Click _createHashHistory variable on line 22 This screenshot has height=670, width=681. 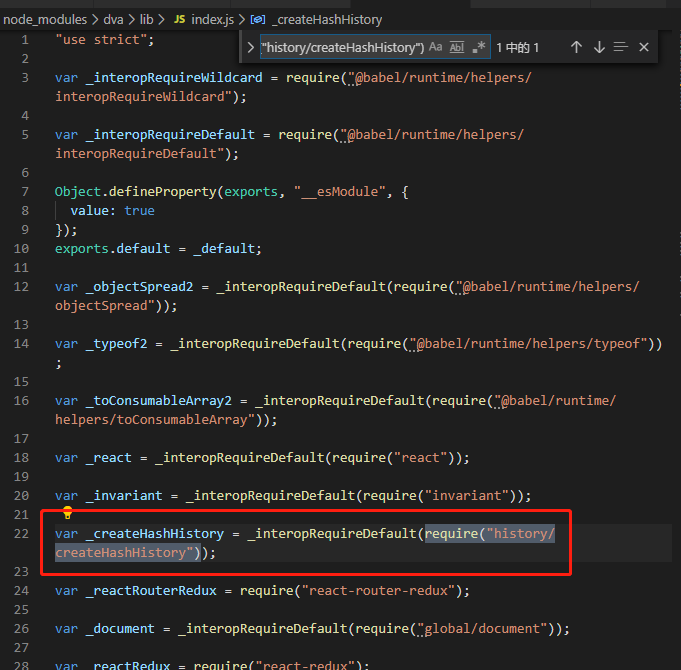[x=155, y=534]
